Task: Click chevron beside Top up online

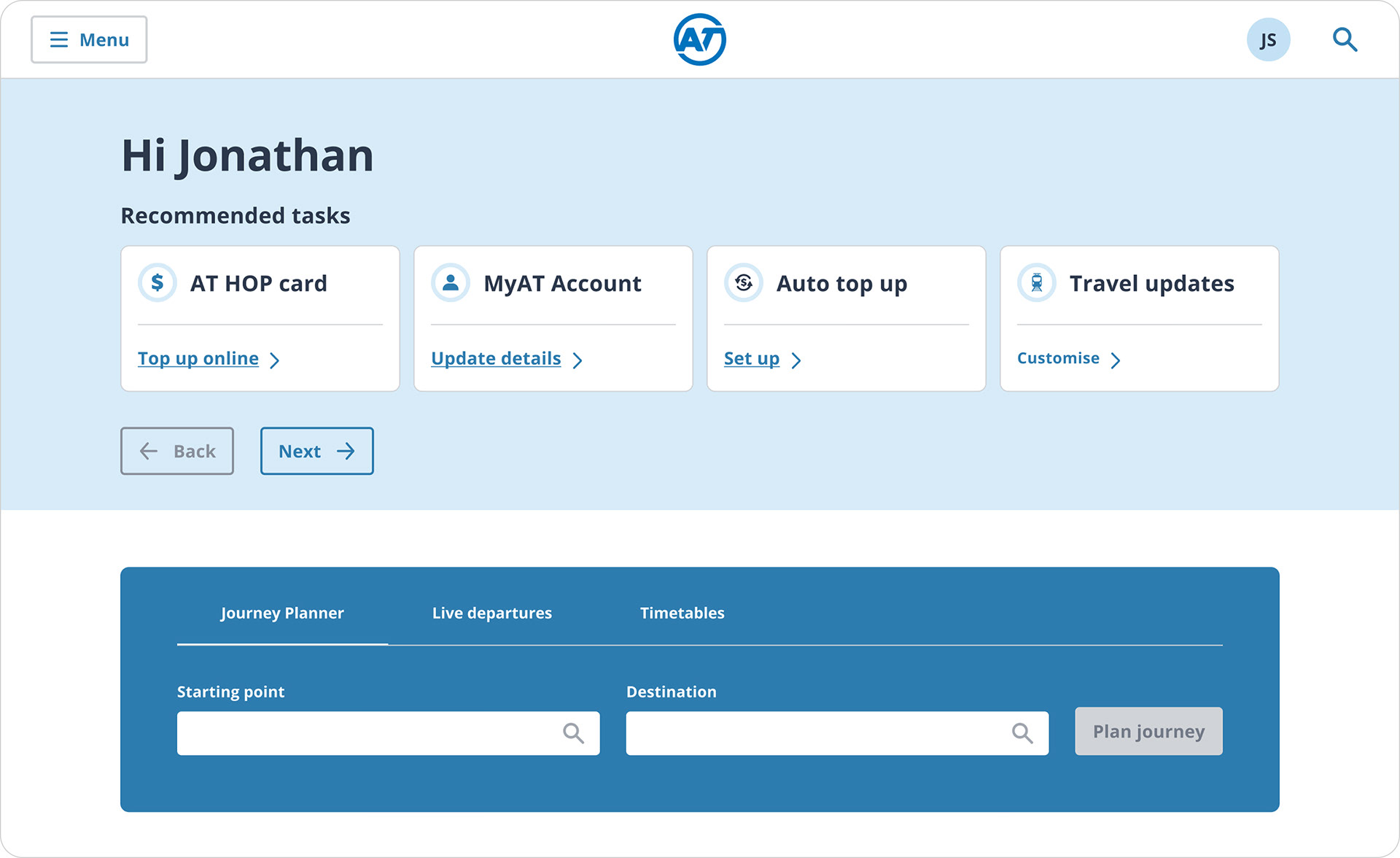Action: click(275, 360)
